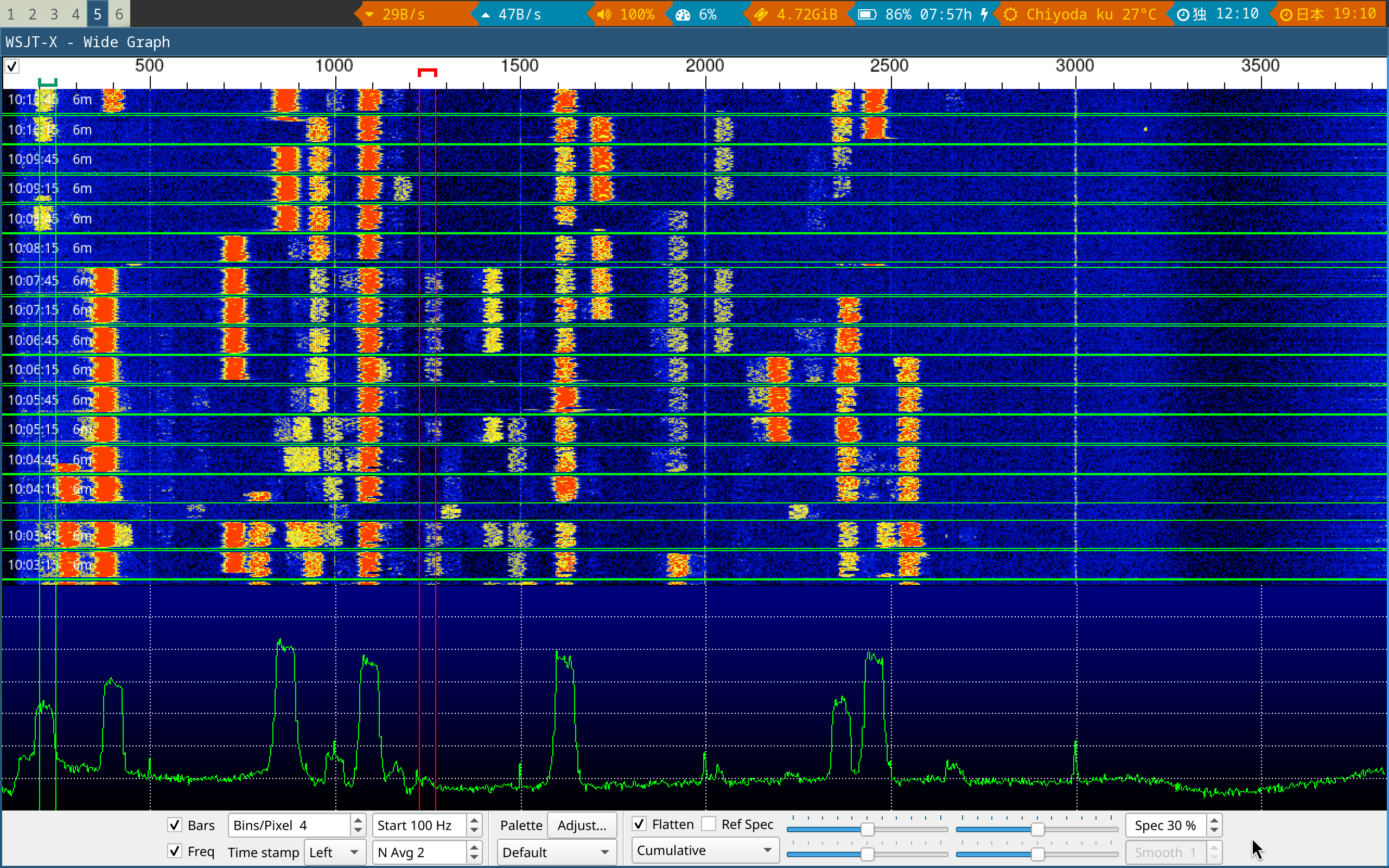Click the Chiyoda ku weather text
The height and width of the screenshot is (868, 1389).
[1091, 14]
